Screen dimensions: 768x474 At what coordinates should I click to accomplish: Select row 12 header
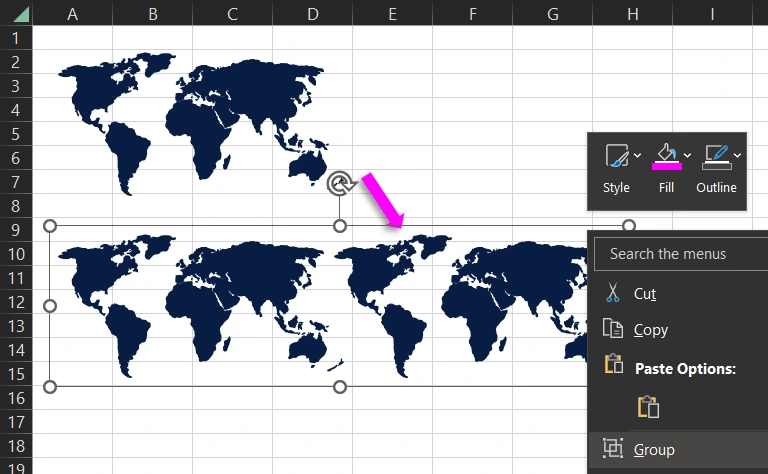(x=16, y=302)
